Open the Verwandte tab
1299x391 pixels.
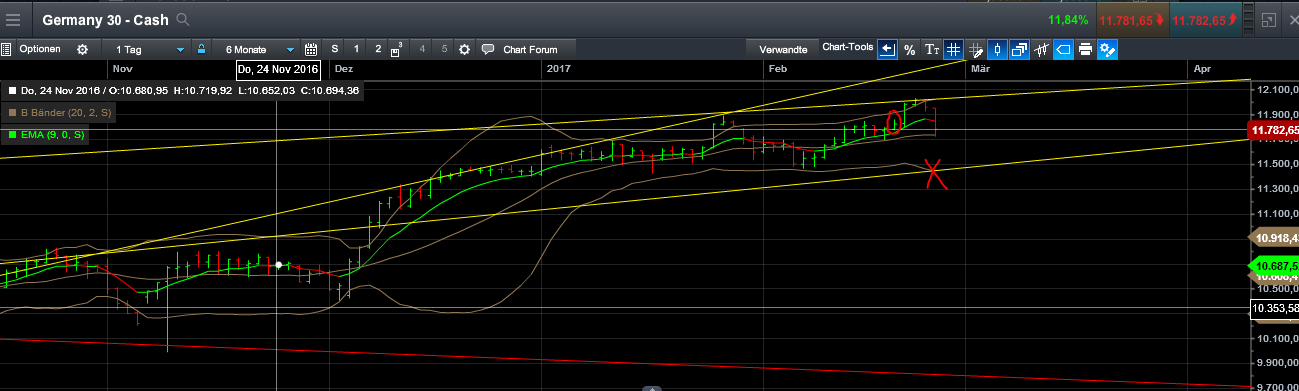click(783, 49)
